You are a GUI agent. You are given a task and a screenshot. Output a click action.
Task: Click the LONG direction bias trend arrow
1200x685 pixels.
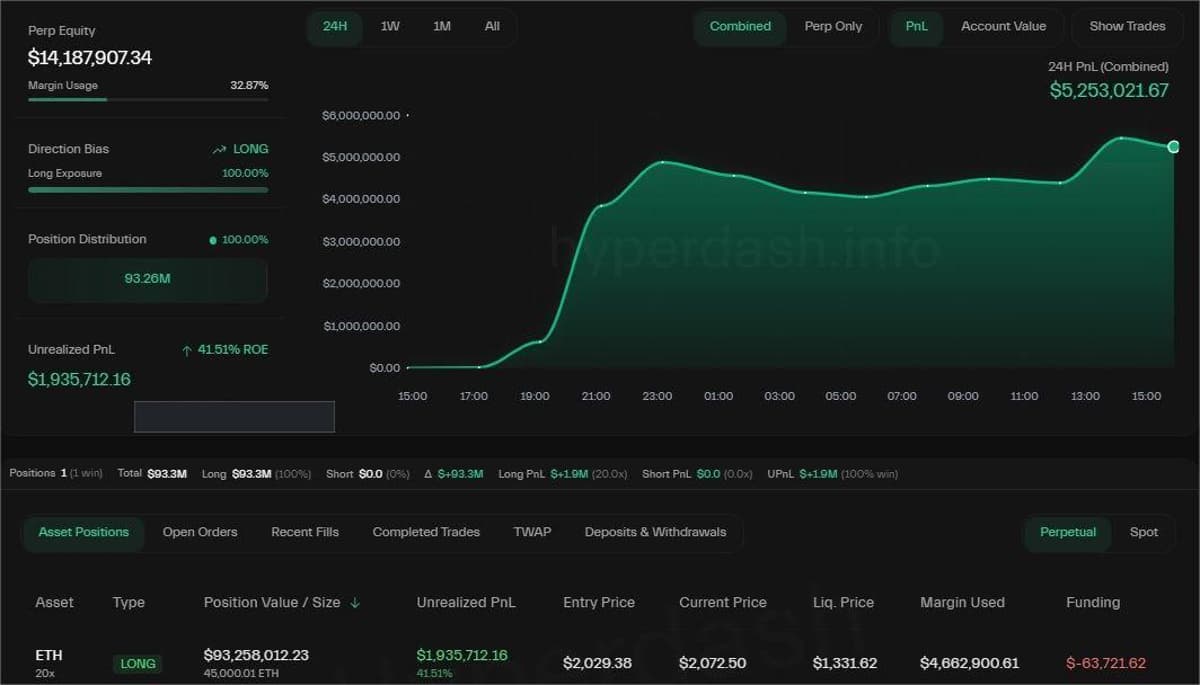click(x=219, y=148)
